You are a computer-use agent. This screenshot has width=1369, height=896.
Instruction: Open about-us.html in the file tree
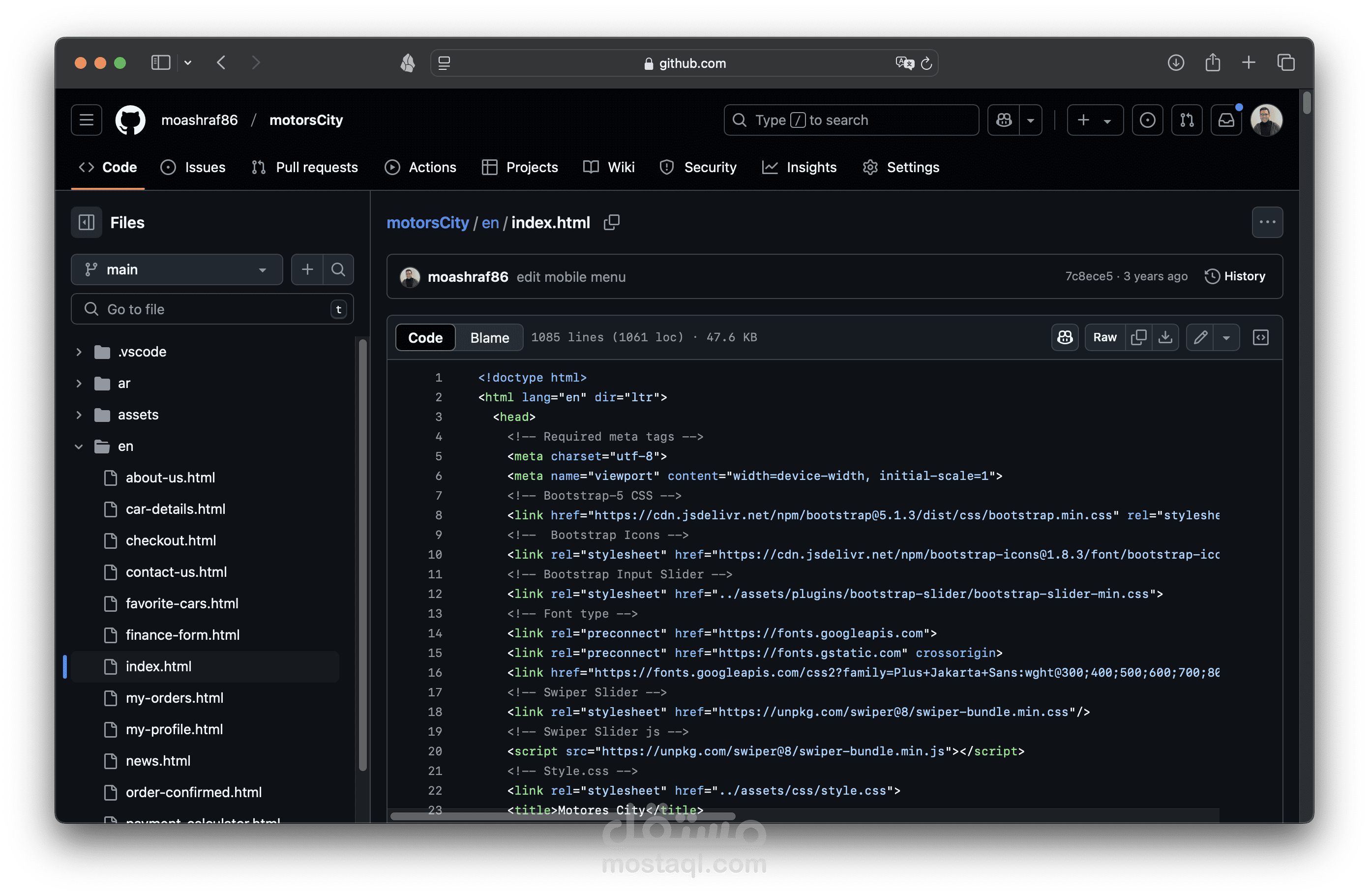pyautogui.click(x=170, y=478)
